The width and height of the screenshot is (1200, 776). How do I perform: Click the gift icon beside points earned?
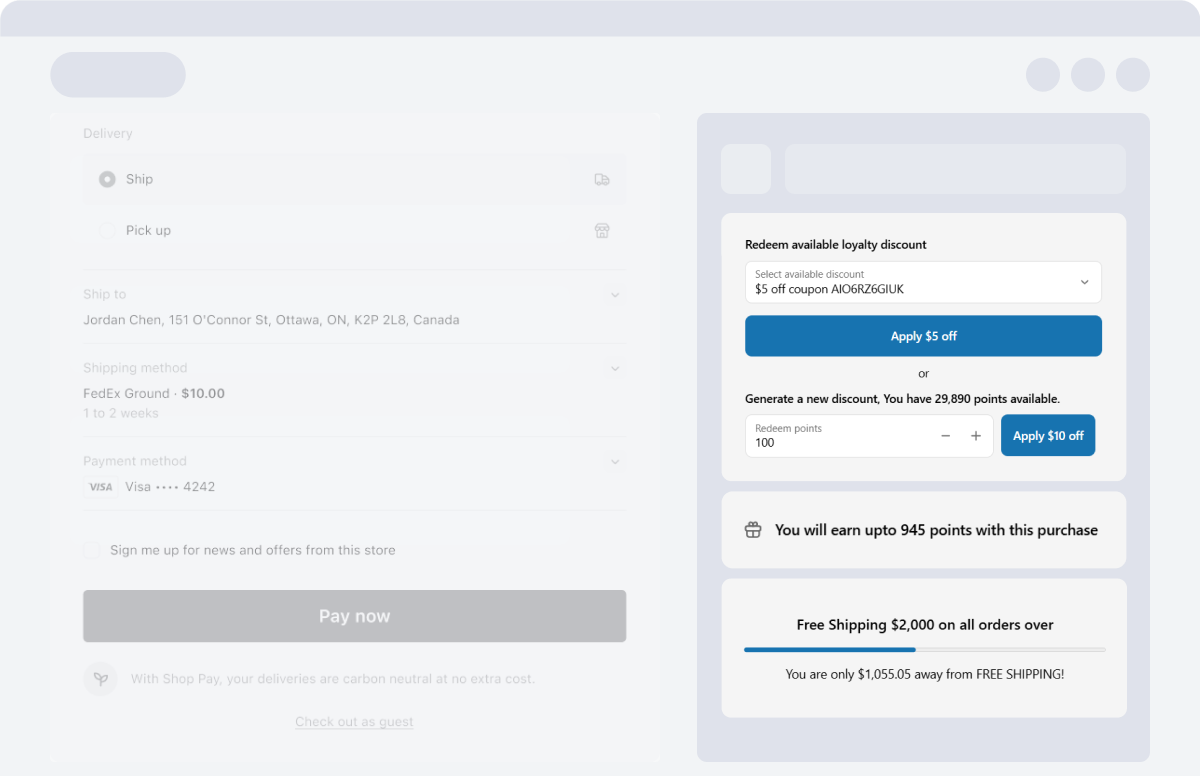pyautogui.click(x=753, y=530)
